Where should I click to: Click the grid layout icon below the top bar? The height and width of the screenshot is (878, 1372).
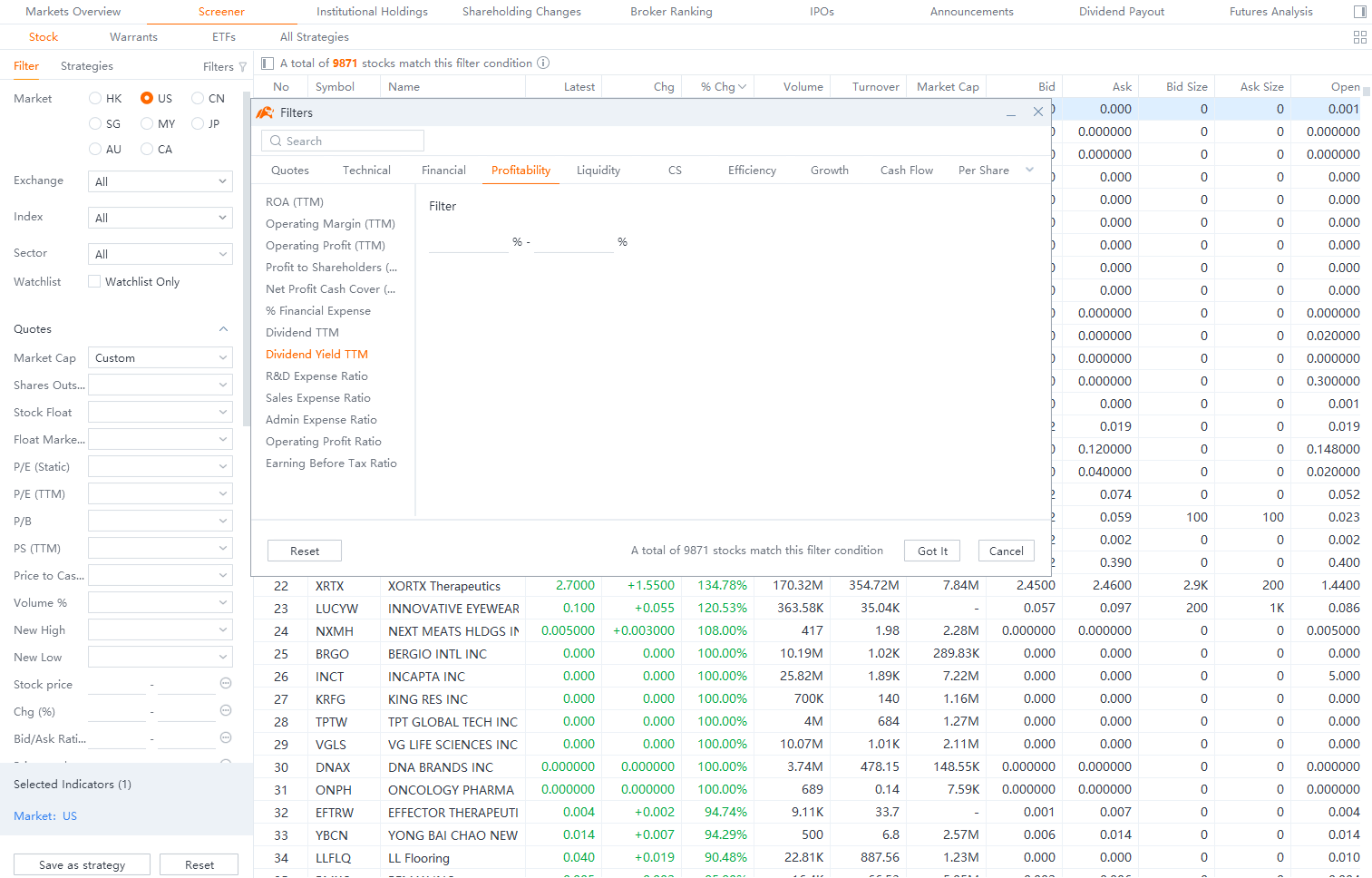pyautogui.click(x=1359, y=37)
